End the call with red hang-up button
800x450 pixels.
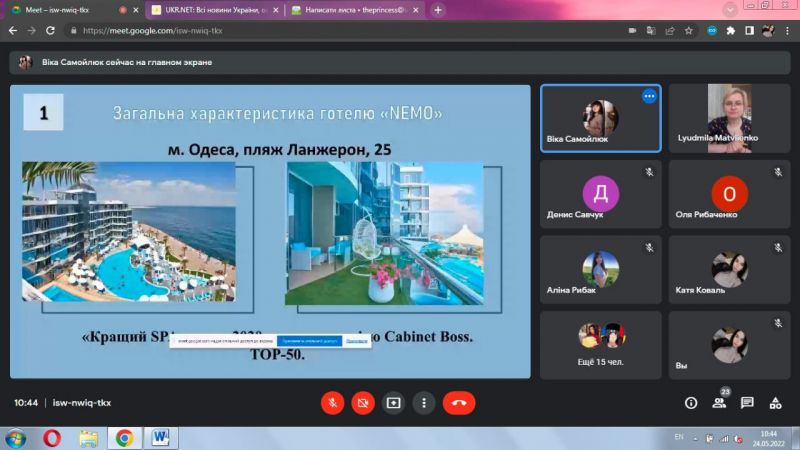[459, 403]
